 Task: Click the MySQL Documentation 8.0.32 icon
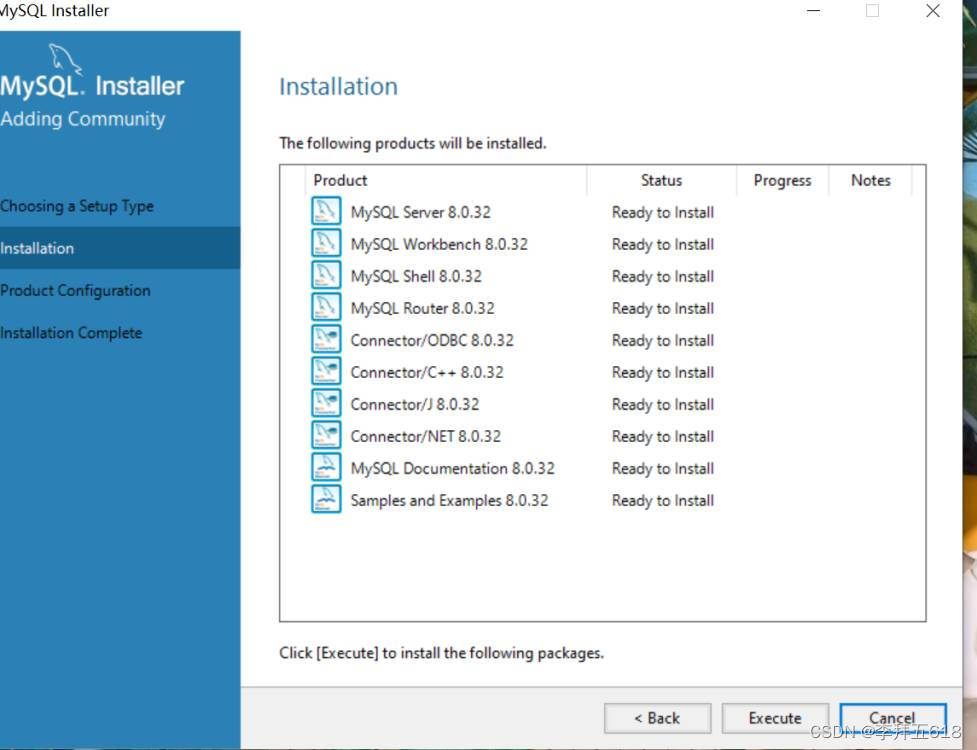326,467
